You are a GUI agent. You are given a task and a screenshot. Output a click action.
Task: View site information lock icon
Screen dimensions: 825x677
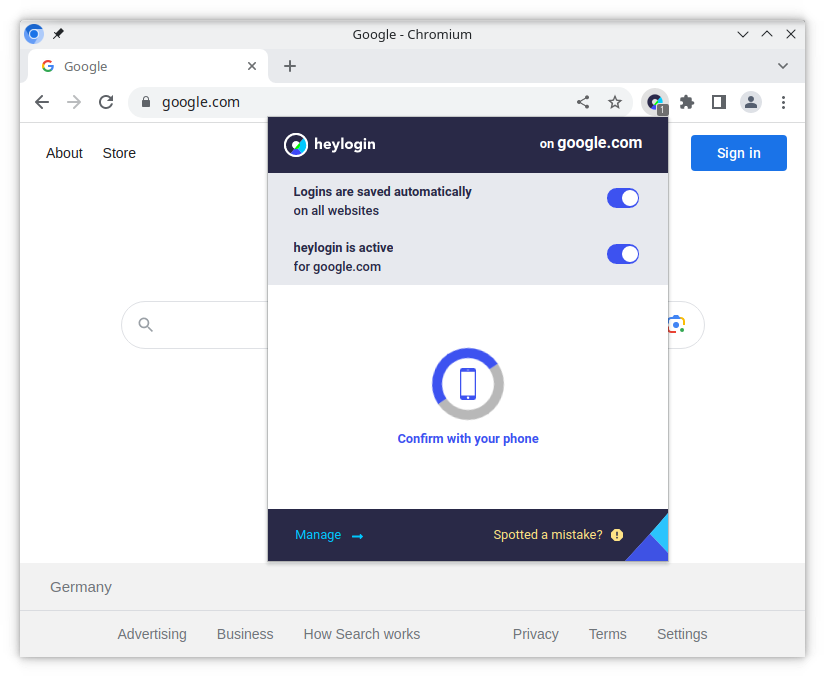click(146, 102)
